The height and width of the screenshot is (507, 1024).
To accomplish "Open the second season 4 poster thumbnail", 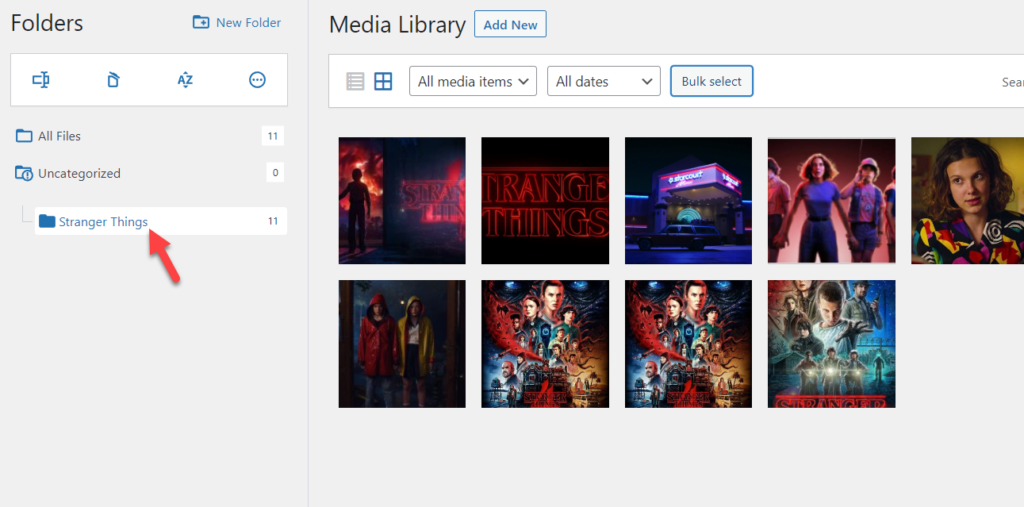I will (x=688, y=344).
